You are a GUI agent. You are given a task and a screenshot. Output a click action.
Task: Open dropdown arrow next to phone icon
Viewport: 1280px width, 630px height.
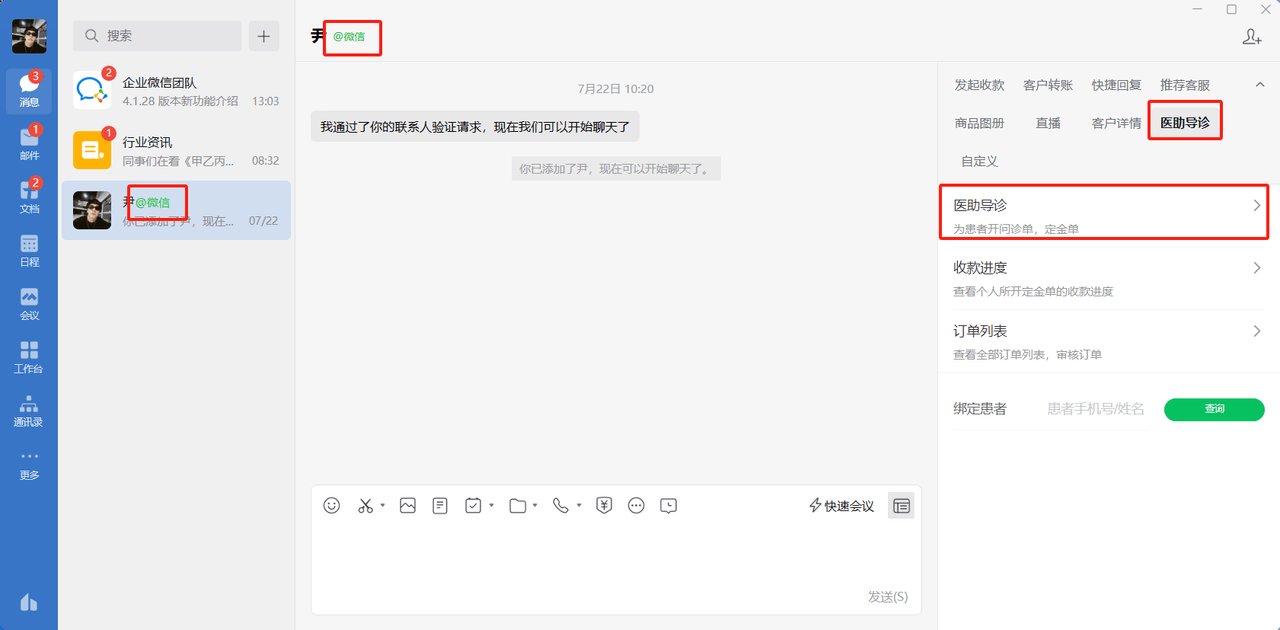click(579, 506)
